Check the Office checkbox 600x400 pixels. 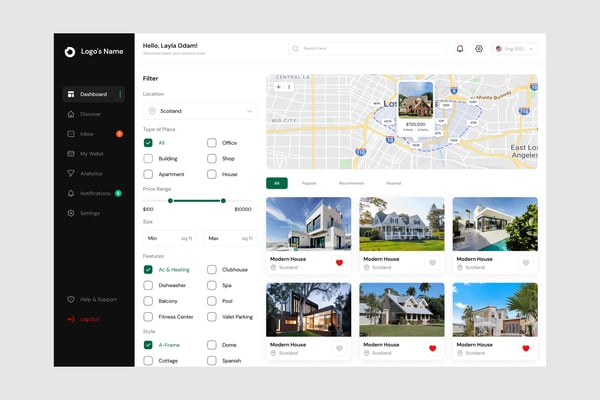[x=212, y=143]
